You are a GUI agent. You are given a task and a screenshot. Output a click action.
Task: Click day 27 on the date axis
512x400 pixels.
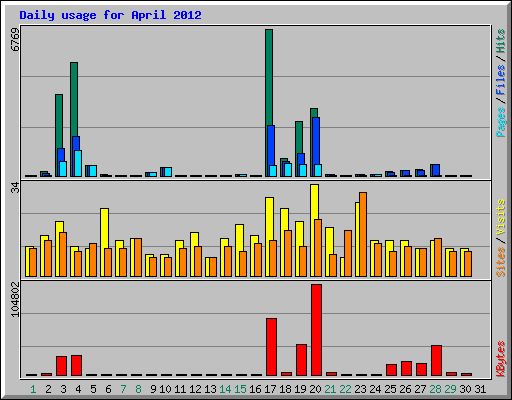click(x=420, y=389)
